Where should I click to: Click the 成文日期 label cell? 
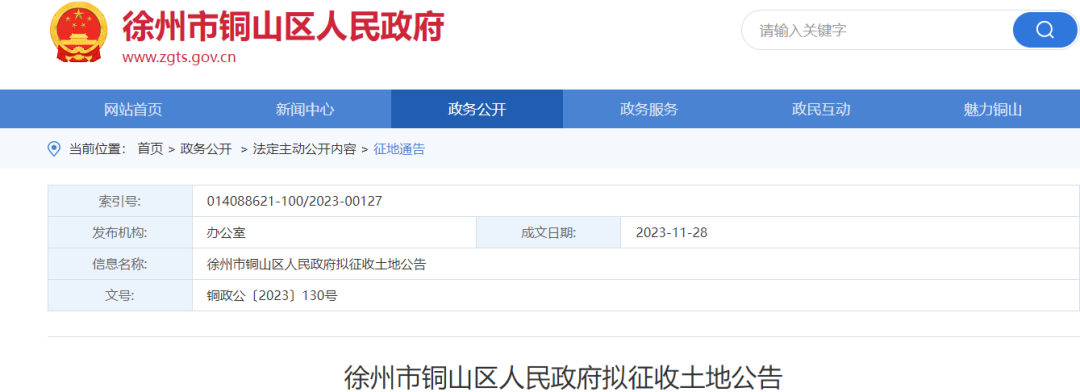coord(548,233)
